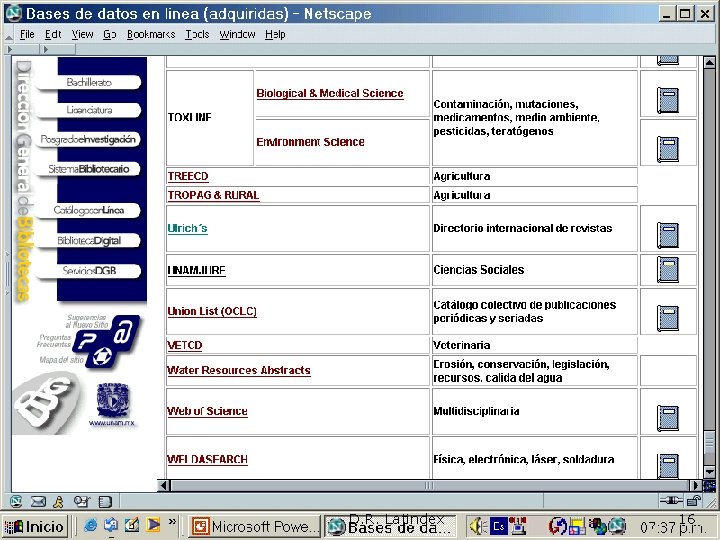Click the horizontal scrollbar right arrow
This screenshot has width=720, height=540.
tap(696, 485)
